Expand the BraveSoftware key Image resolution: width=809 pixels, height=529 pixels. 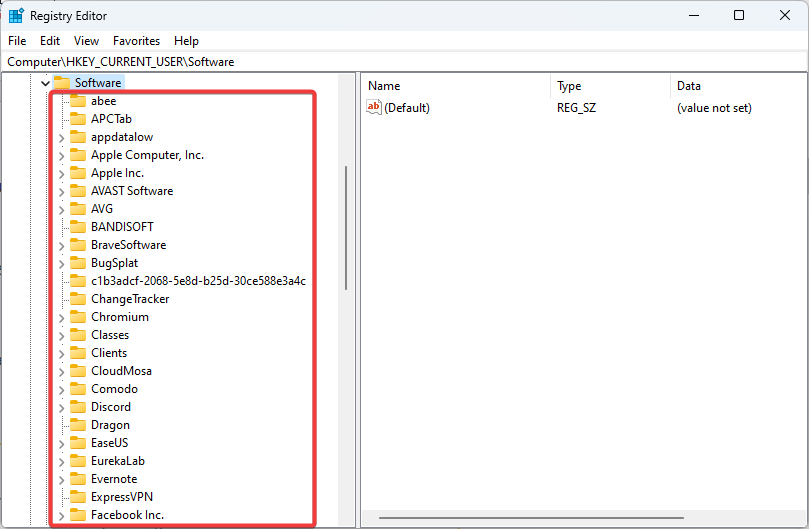[61, 245]
